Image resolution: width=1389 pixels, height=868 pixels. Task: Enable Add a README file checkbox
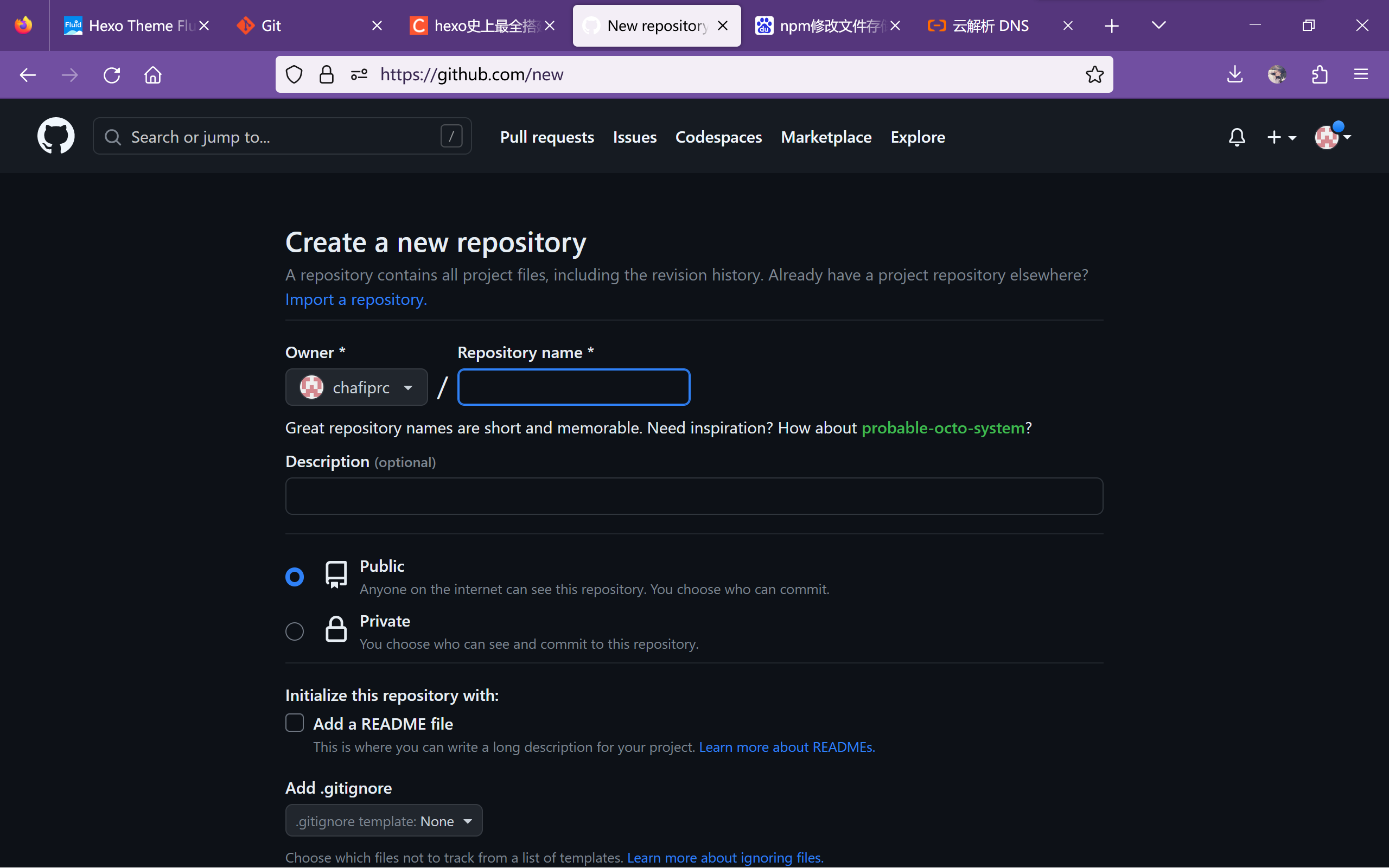(295, 723)
